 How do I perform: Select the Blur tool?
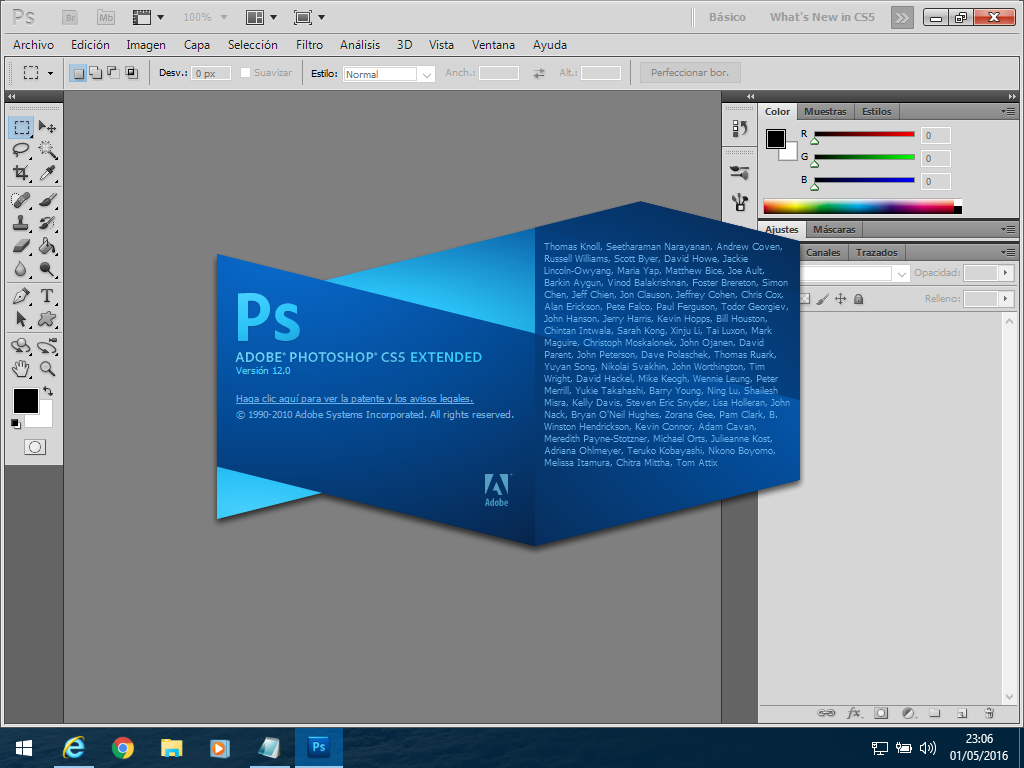click(x=21, y=269)
